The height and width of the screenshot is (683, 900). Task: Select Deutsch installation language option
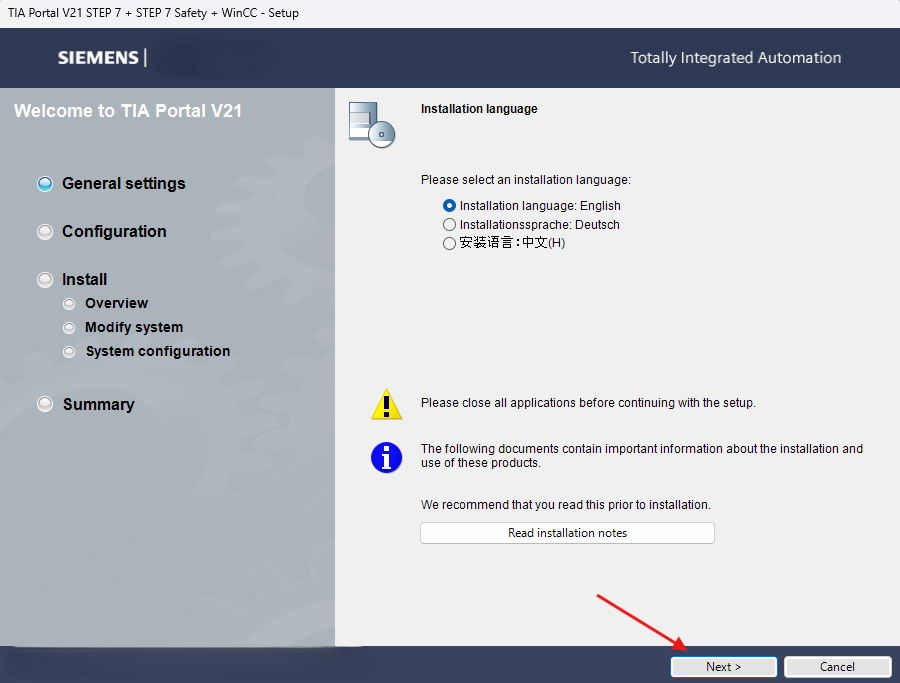[449, 225]
